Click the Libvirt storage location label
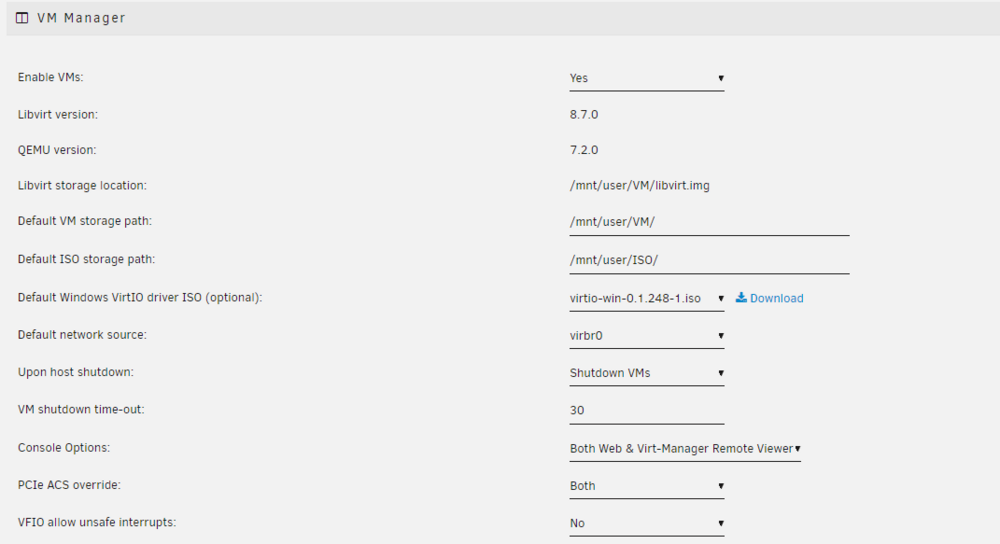Image resolution: width=1000 pixels, height=544 pixels. click(x=82, y=186)
